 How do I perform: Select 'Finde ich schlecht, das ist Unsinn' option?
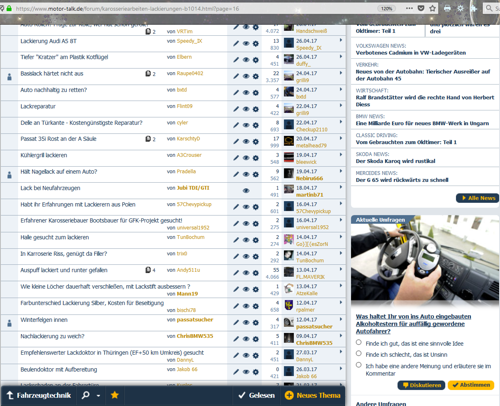359,353
